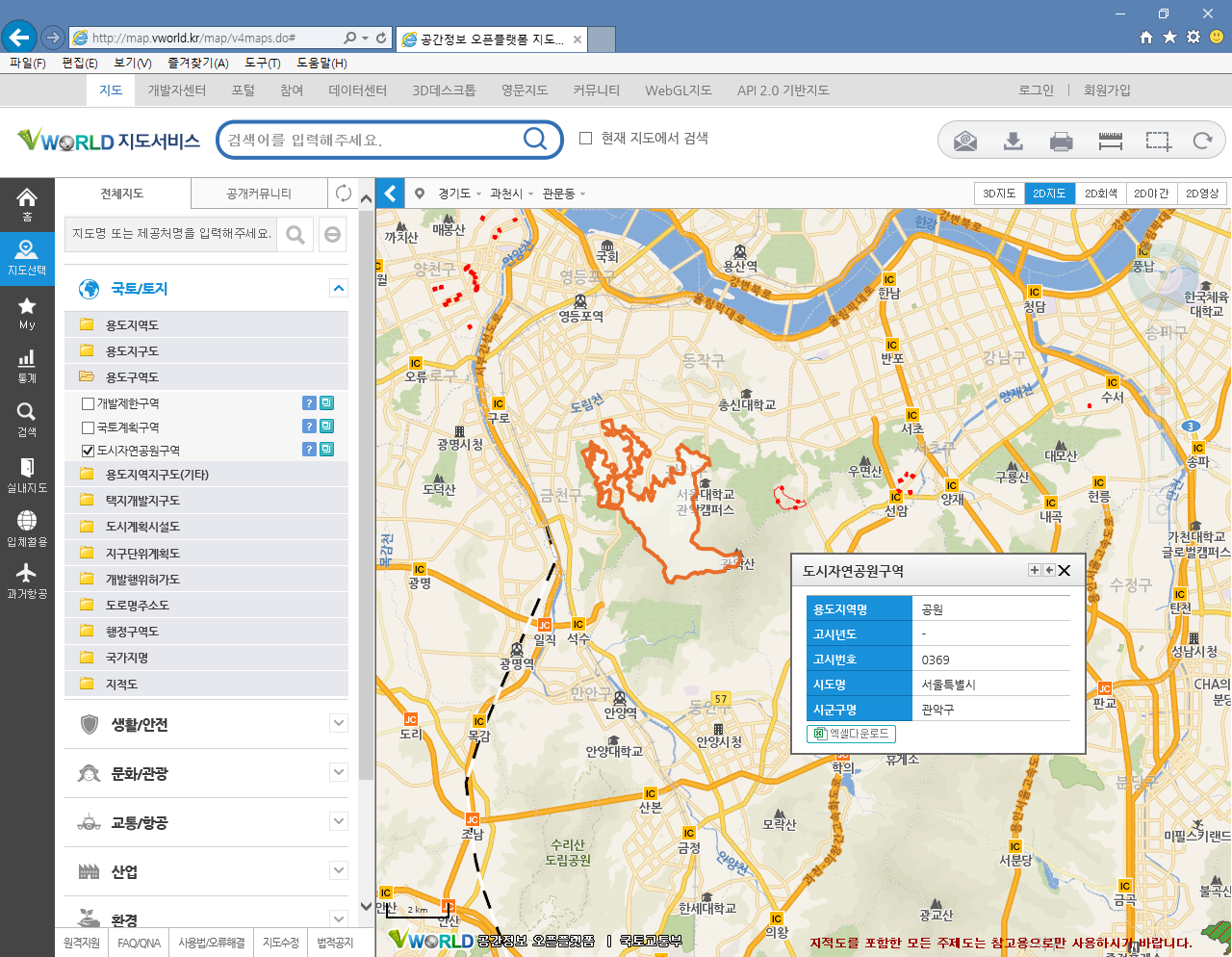This screenshot has width=1232, height=957.
Task: Expand the 문화/관광 category section
Action: coord(338,772)
